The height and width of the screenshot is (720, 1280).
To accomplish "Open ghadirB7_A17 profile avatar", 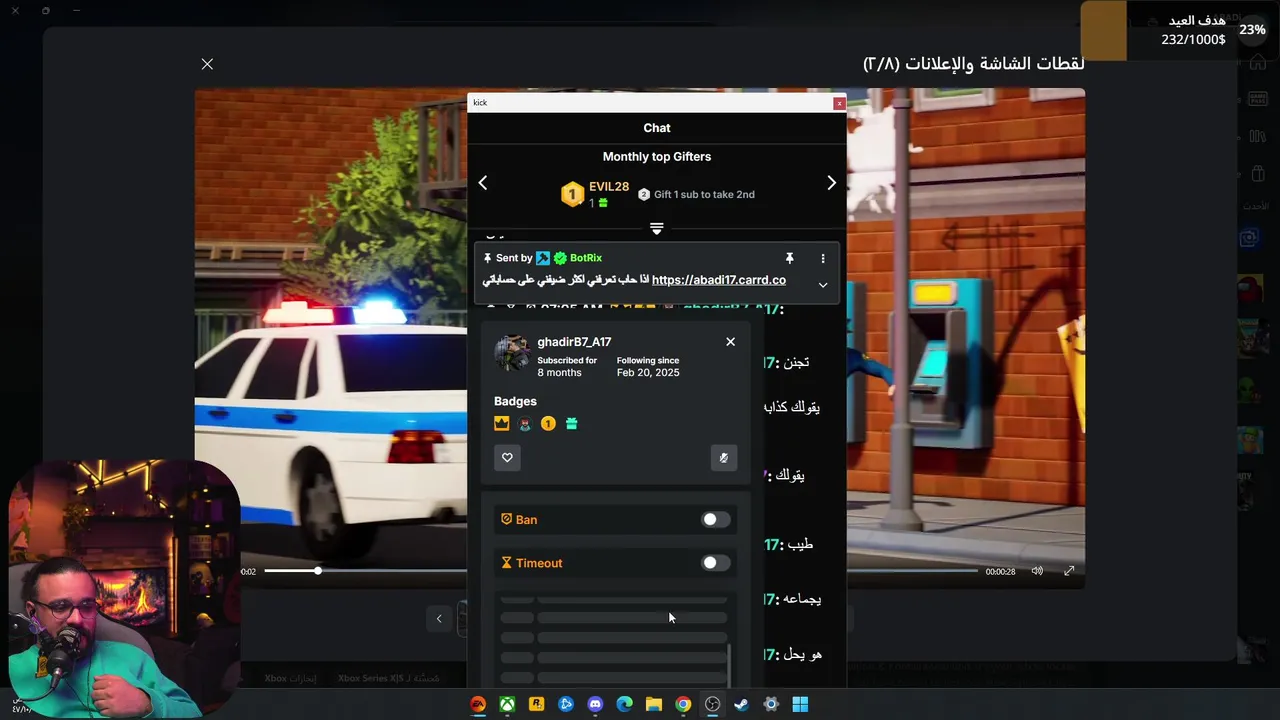I will pyautogui.click(x=511, y=353).
